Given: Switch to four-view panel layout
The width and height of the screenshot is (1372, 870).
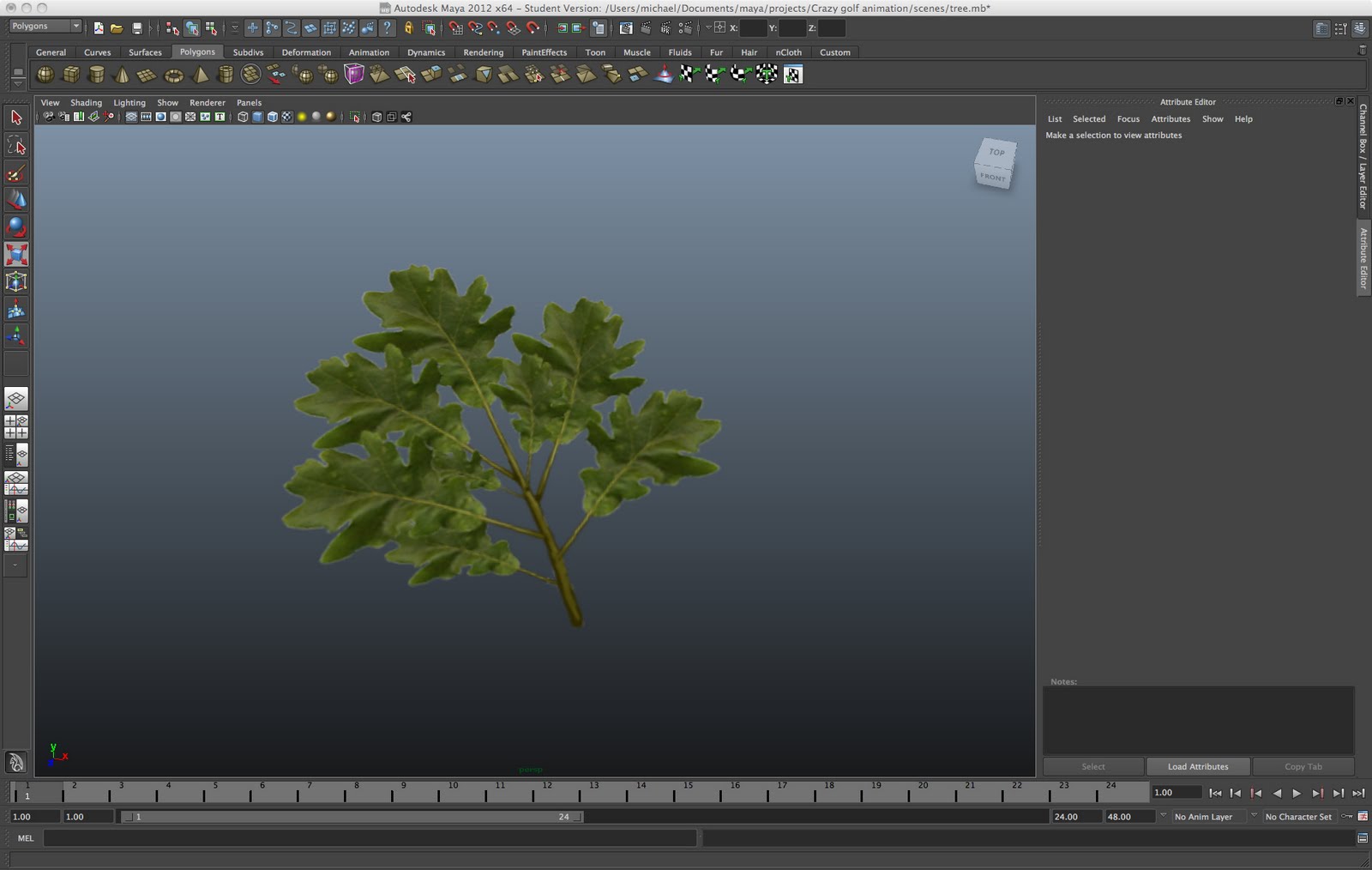Looking at the screenshot, I should pos(16,426).
